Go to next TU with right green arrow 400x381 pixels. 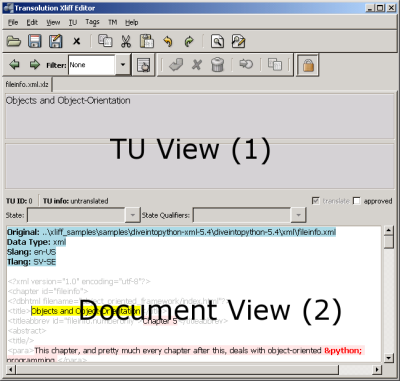[35, 64]
